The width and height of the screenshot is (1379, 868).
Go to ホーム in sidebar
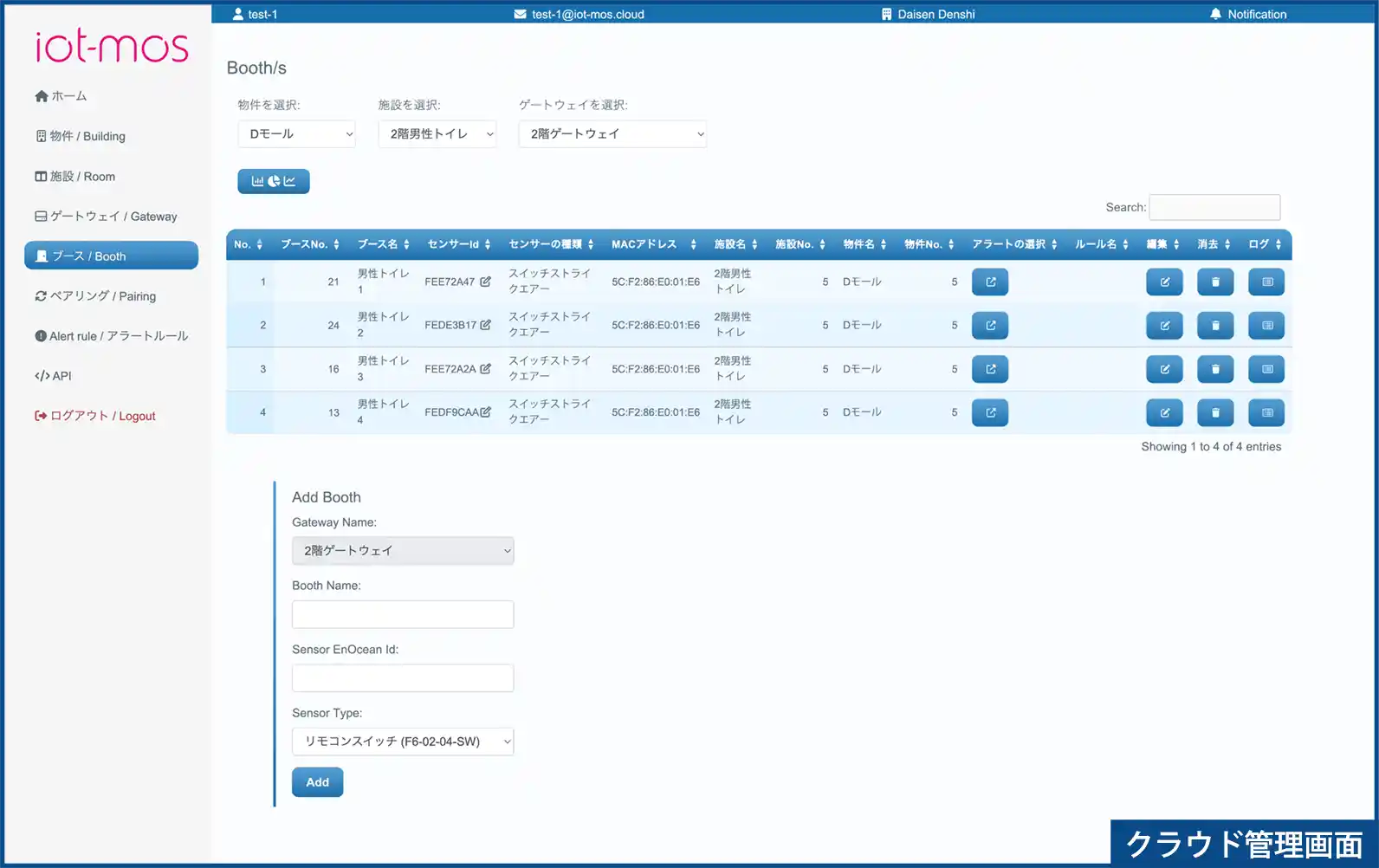coord(61,96)
